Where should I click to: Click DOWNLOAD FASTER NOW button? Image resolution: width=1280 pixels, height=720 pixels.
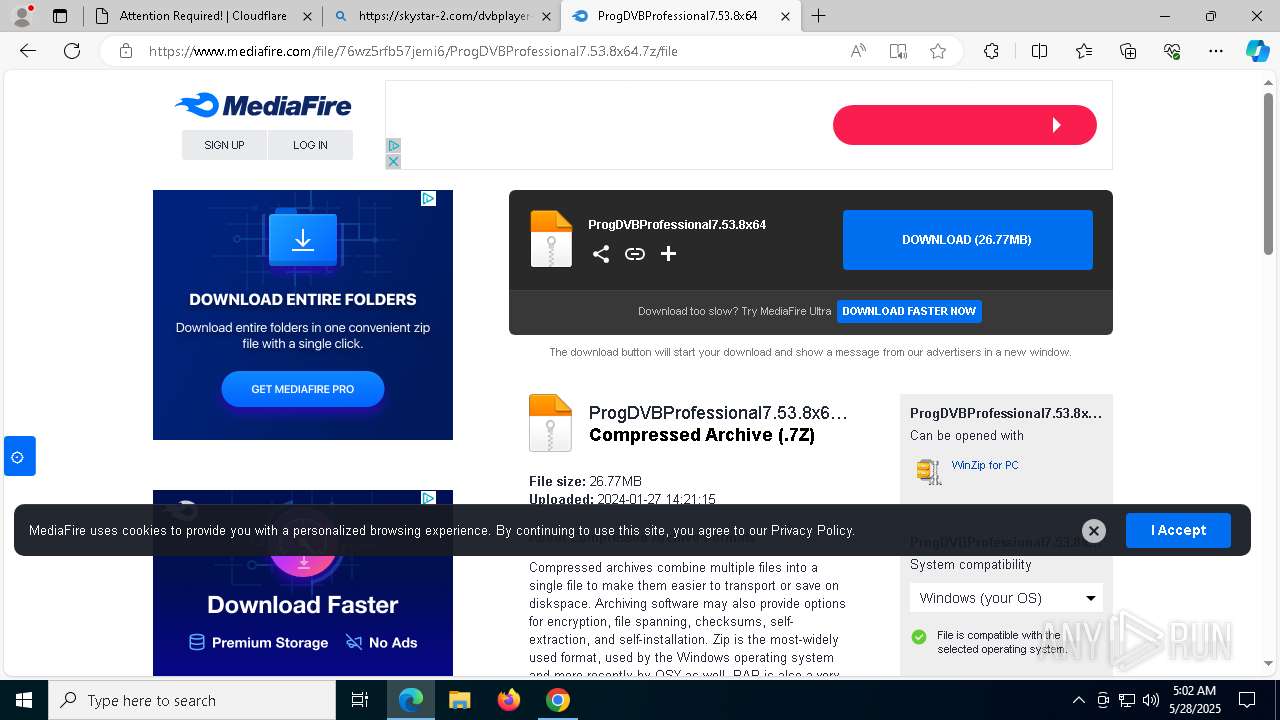(x=909, y=311)
